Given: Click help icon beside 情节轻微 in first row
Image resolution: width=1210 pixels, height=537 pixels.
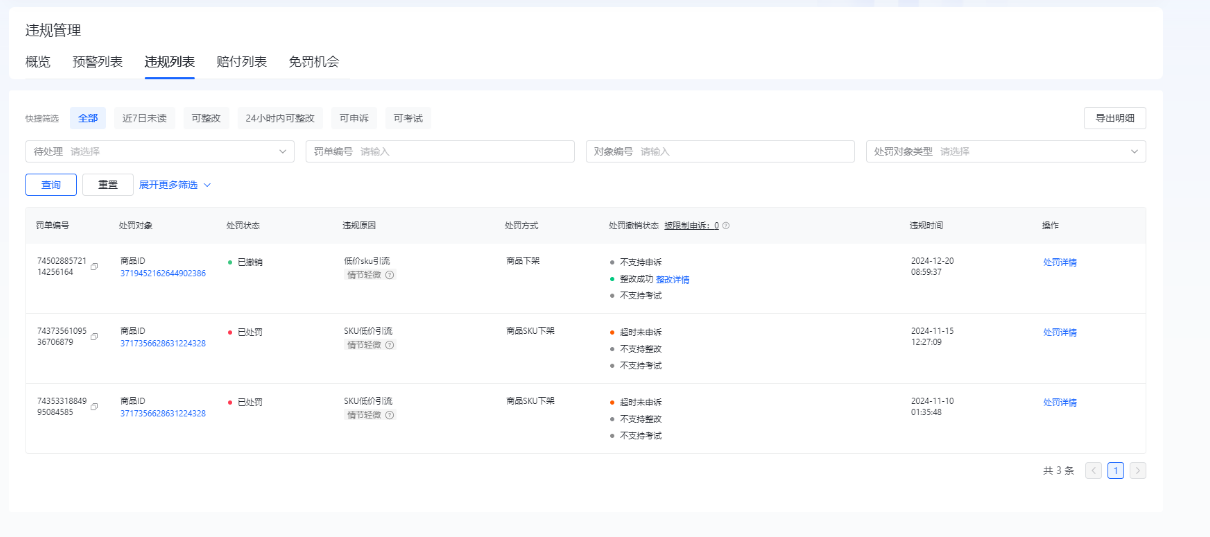Looking at the screenshot, I should [390, 274].
